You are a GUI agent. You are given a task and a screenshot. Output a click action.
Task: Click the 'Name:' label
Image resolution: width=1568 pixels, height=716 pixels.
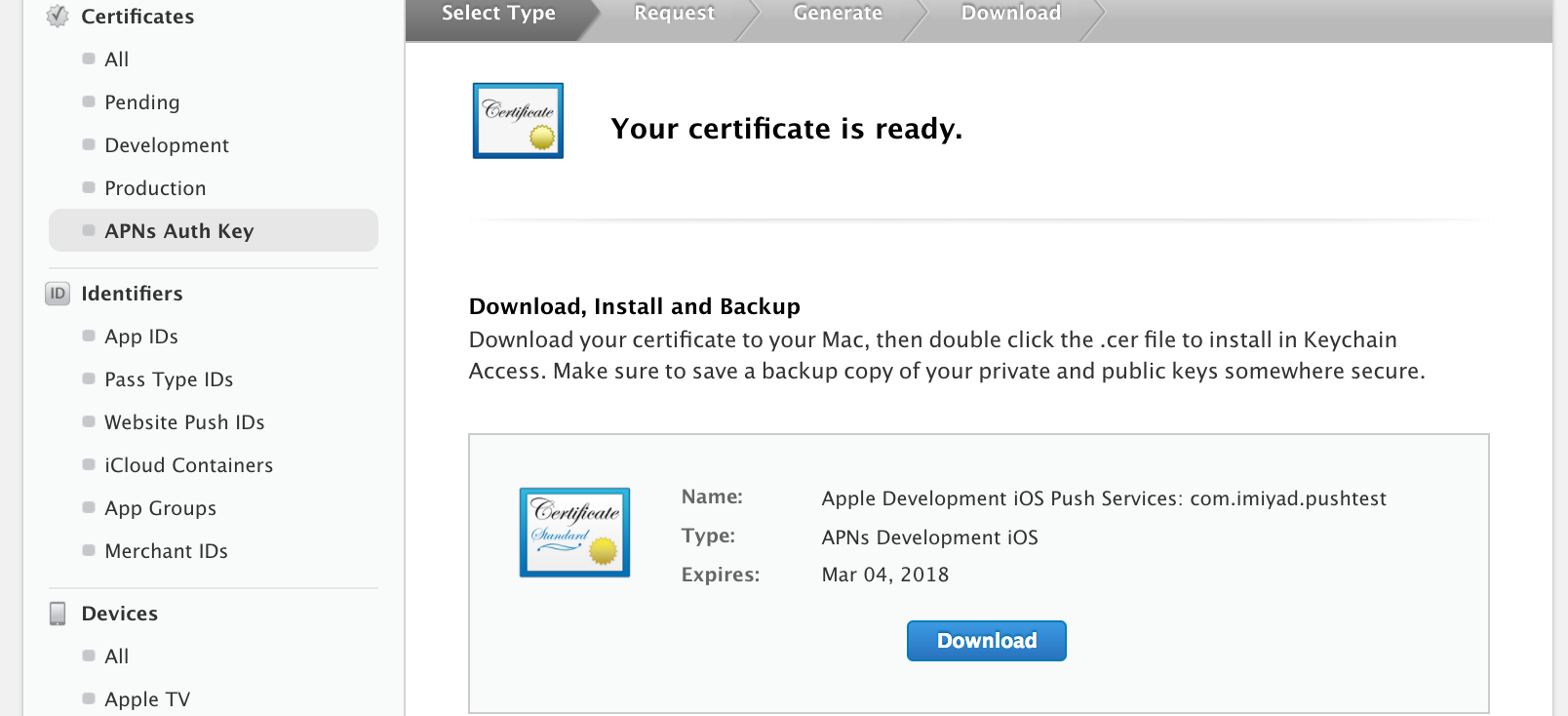712,497
